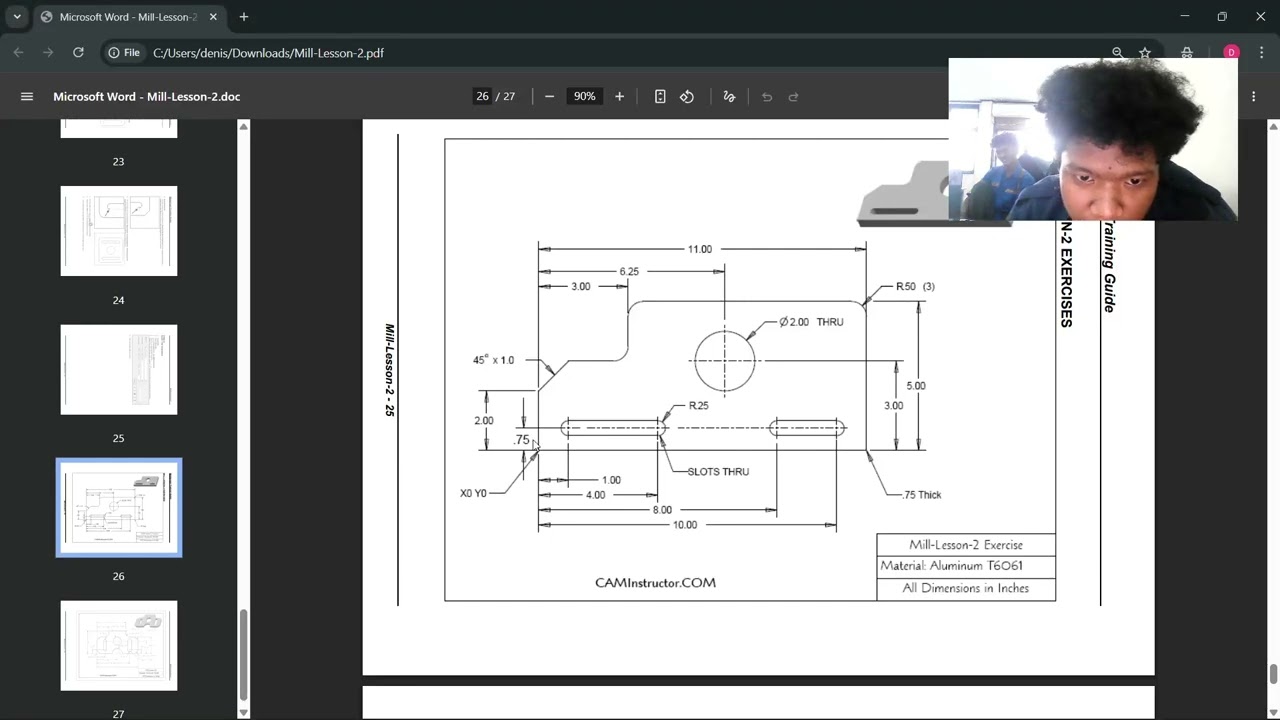Click the CAMInstructor.COM text in the drawing
Screen dimensions: 1280x720
click(x=655, y=583)
